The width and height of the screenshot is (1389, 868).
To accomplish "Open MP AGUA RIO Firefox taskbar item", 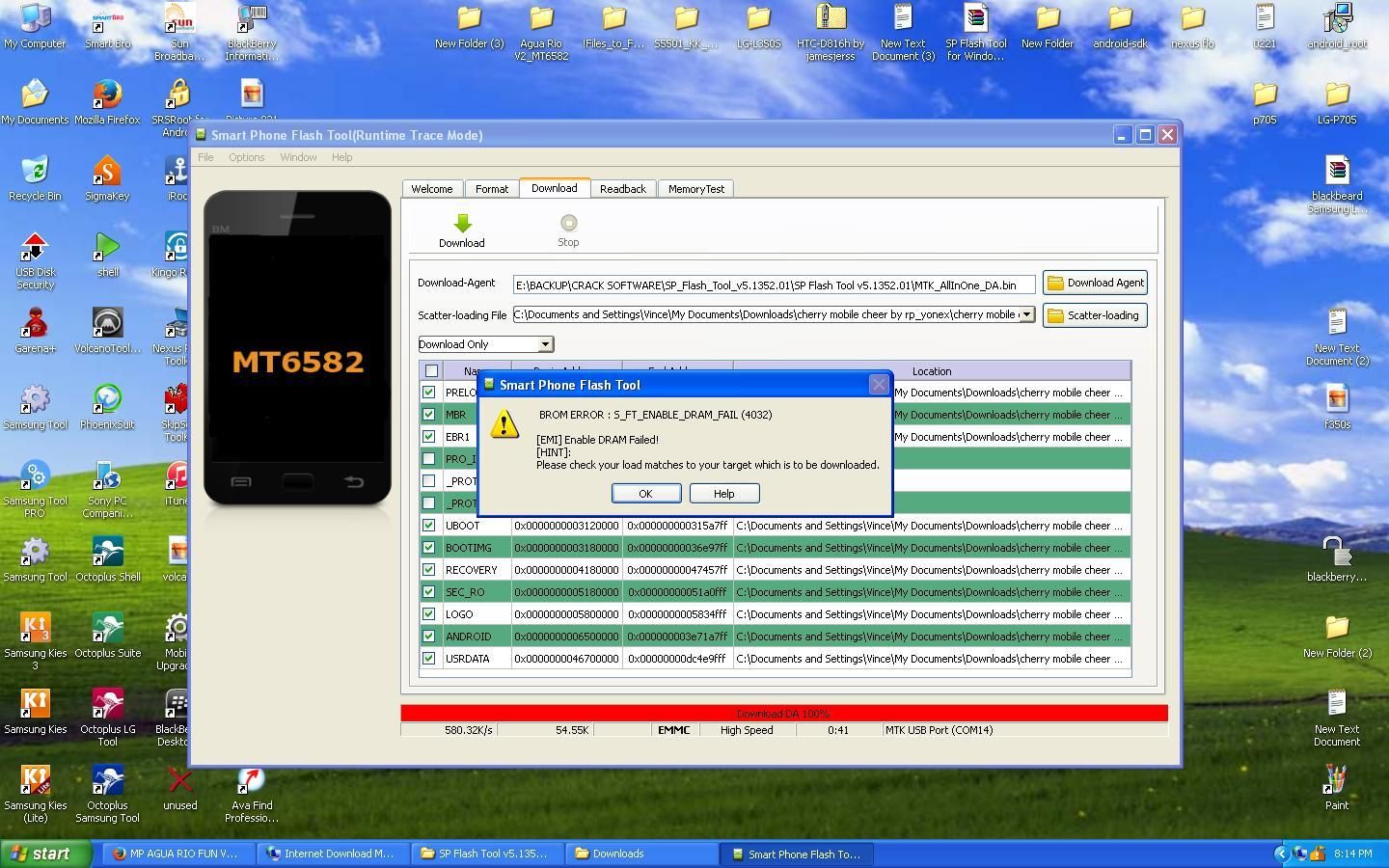I will (x=179, y=854).
